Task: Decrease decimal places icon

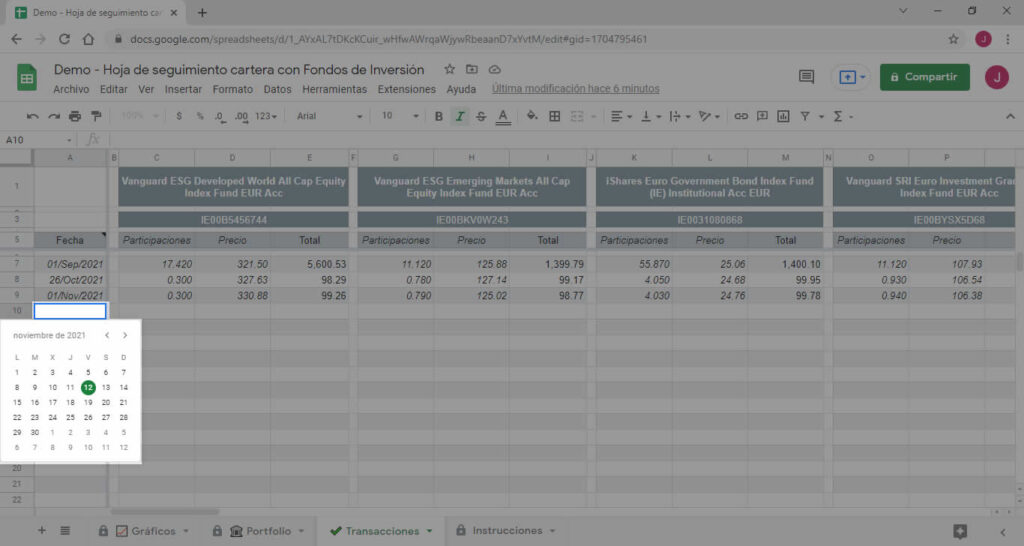Action: (220, 116)
